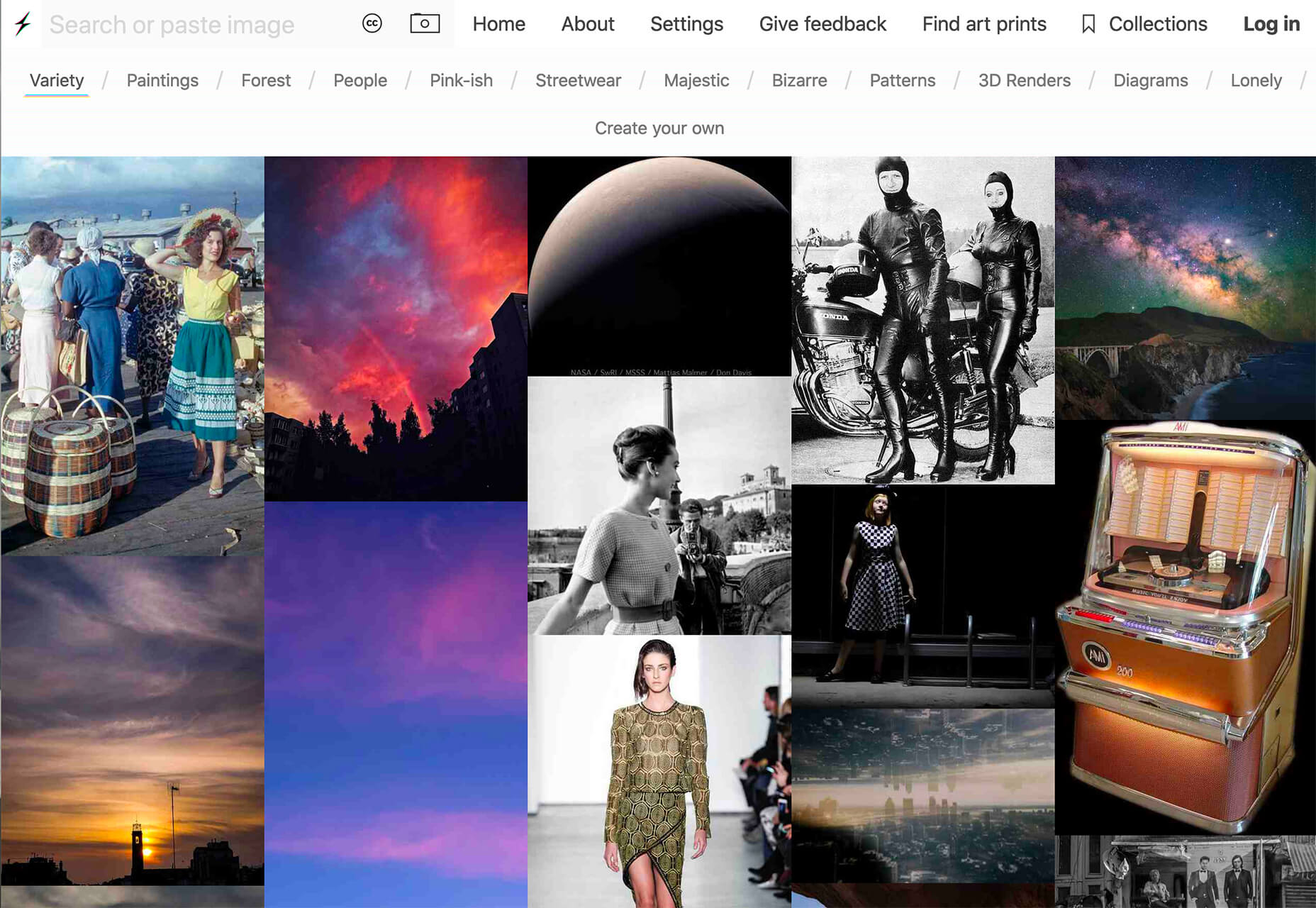Switch to the Forest category
The image size is (1316, 908).
pyautogui.click(x=266, y=81)
